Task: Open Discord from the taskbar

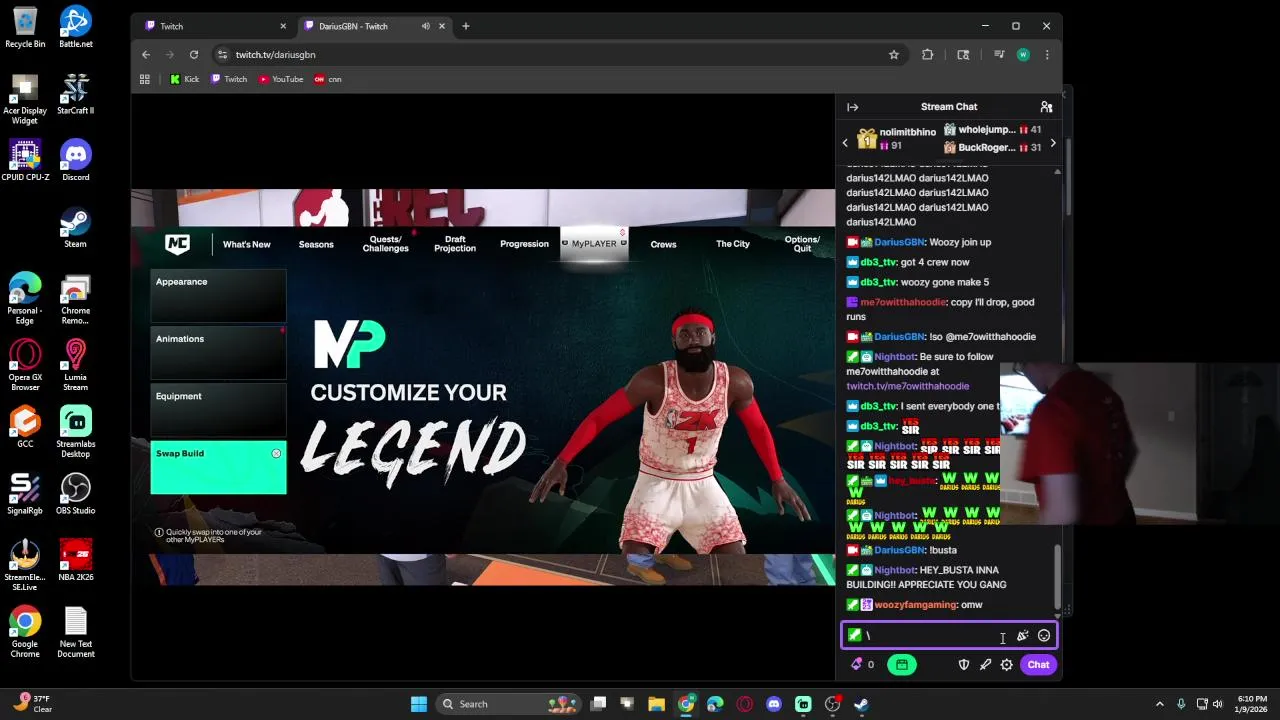Action: pos(773,704)
